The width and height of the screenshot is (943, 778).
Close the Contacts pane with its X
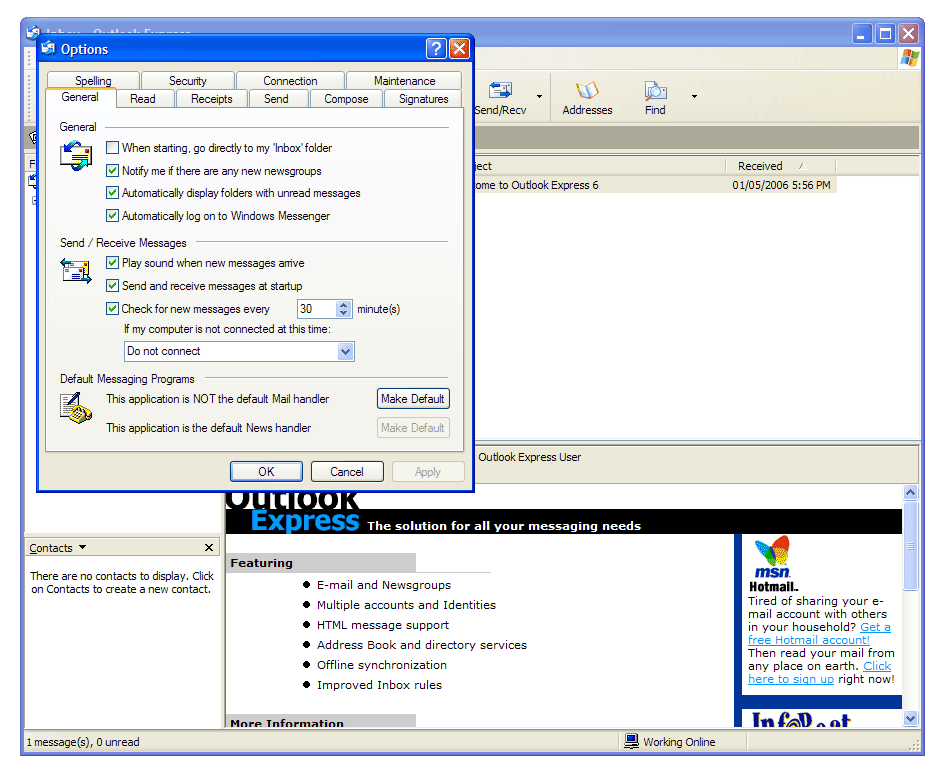(209, 547)
